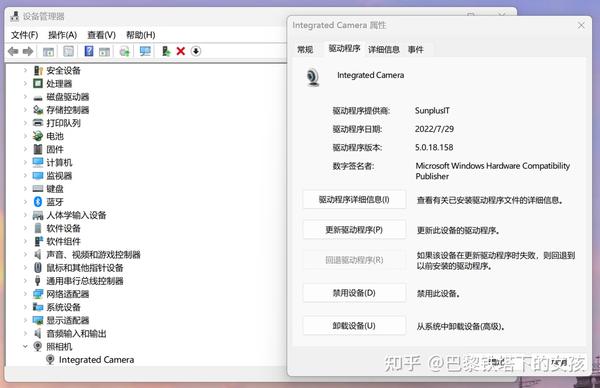600x388 pixels.
Task: Click the Back arrow toolbar icon
Action: 13,51
